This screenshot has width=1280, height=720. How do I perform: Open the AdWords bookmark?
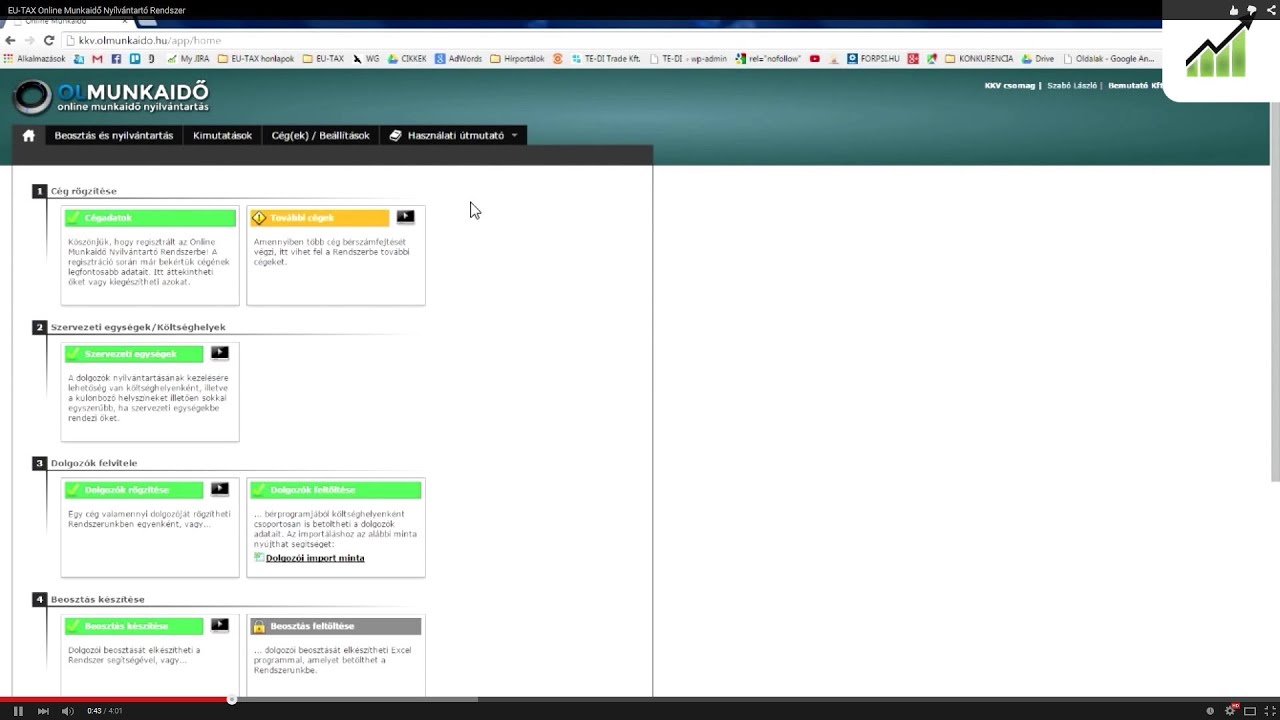tap(458, 59)
